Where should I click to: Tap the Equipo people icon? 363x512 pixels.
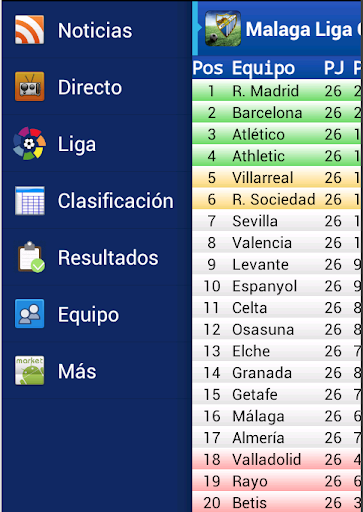(29, 314)
